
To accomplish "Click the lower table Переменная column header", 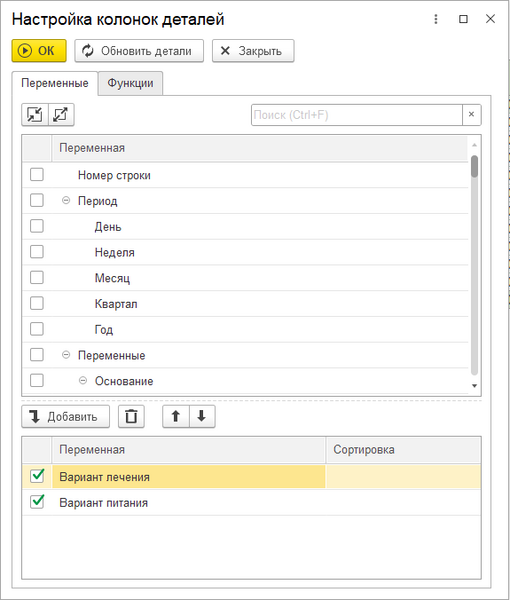I will [x=189, y=450].
